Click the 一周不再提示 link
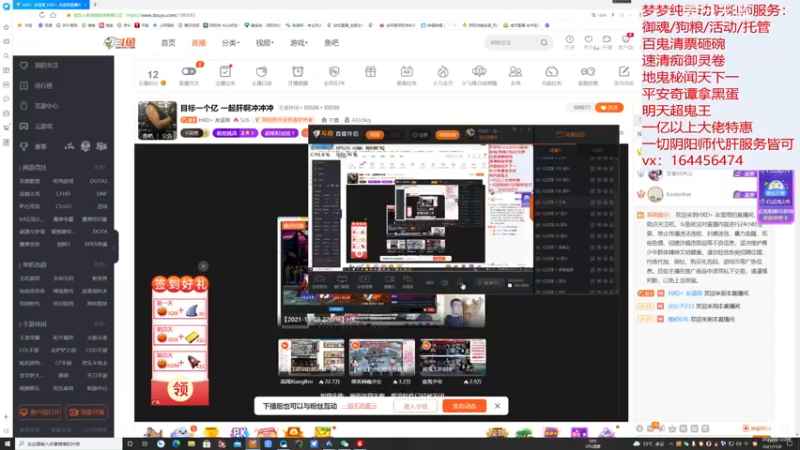Image resolution: width=800 pixels, height=450 pixels. [x=359, y=407]
